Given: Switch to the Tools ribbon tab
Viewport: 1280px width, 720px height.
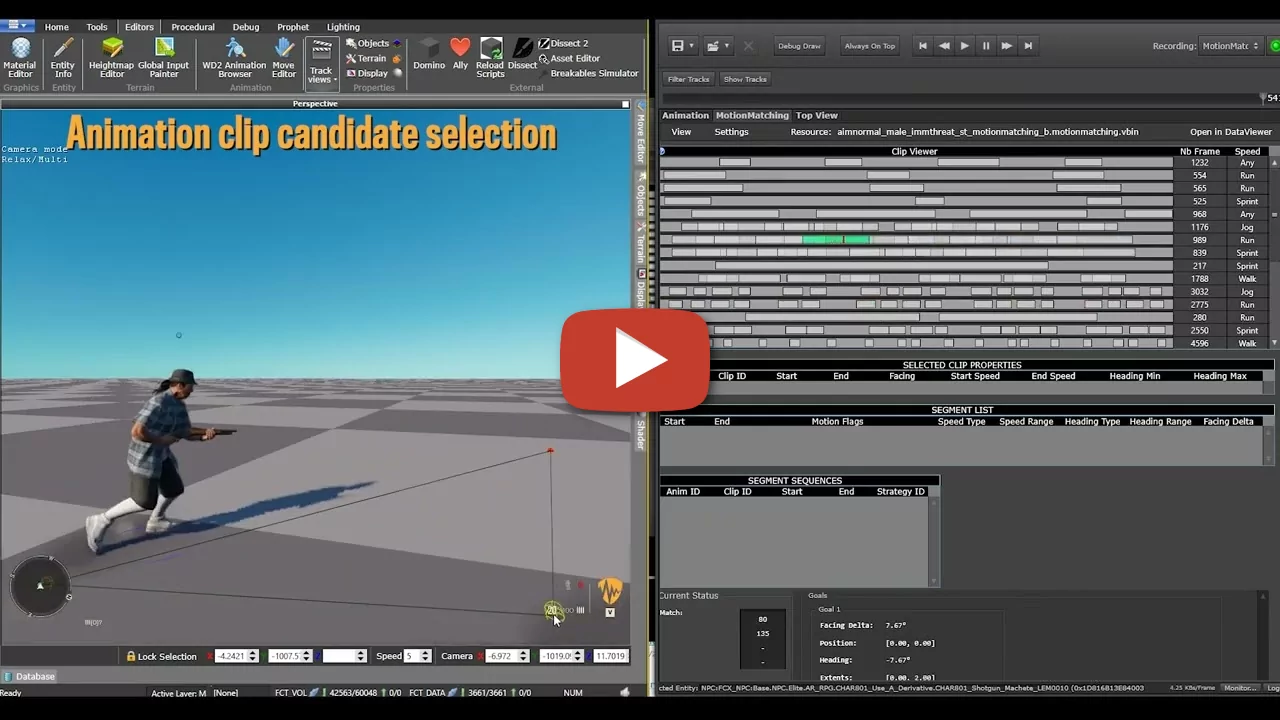Looking at the screenshot, I should 97,27.
